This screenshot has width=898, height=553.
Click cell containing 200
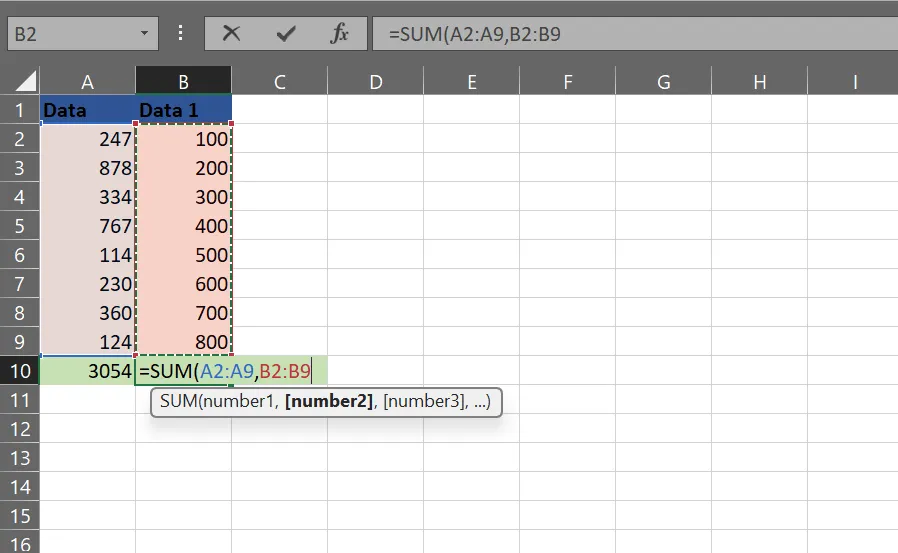[x=183, y=168]
